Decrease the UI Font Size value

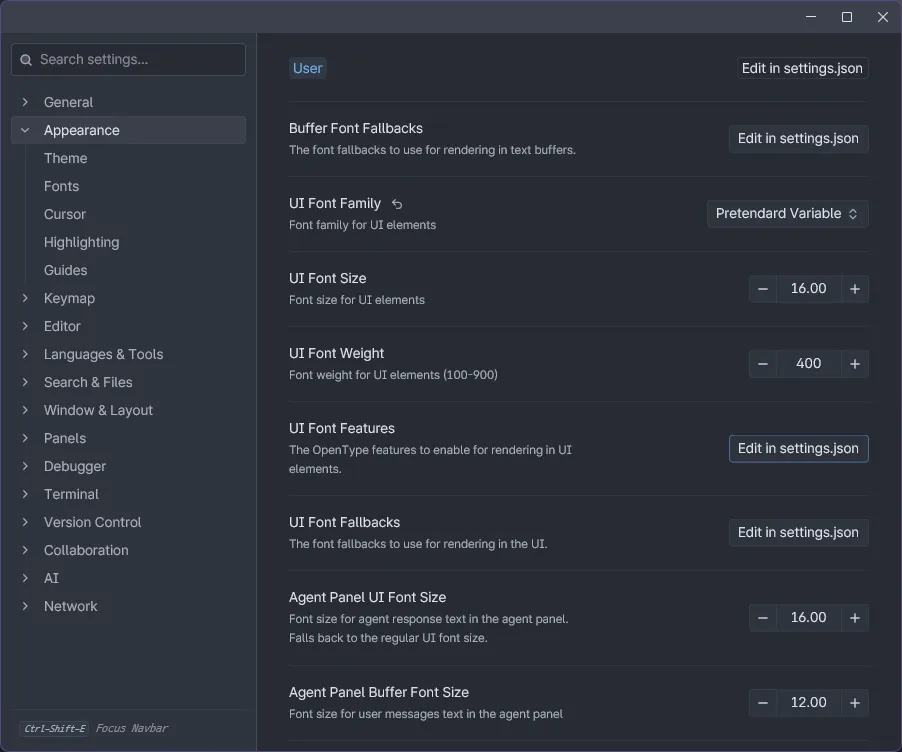tap(763, 289)
